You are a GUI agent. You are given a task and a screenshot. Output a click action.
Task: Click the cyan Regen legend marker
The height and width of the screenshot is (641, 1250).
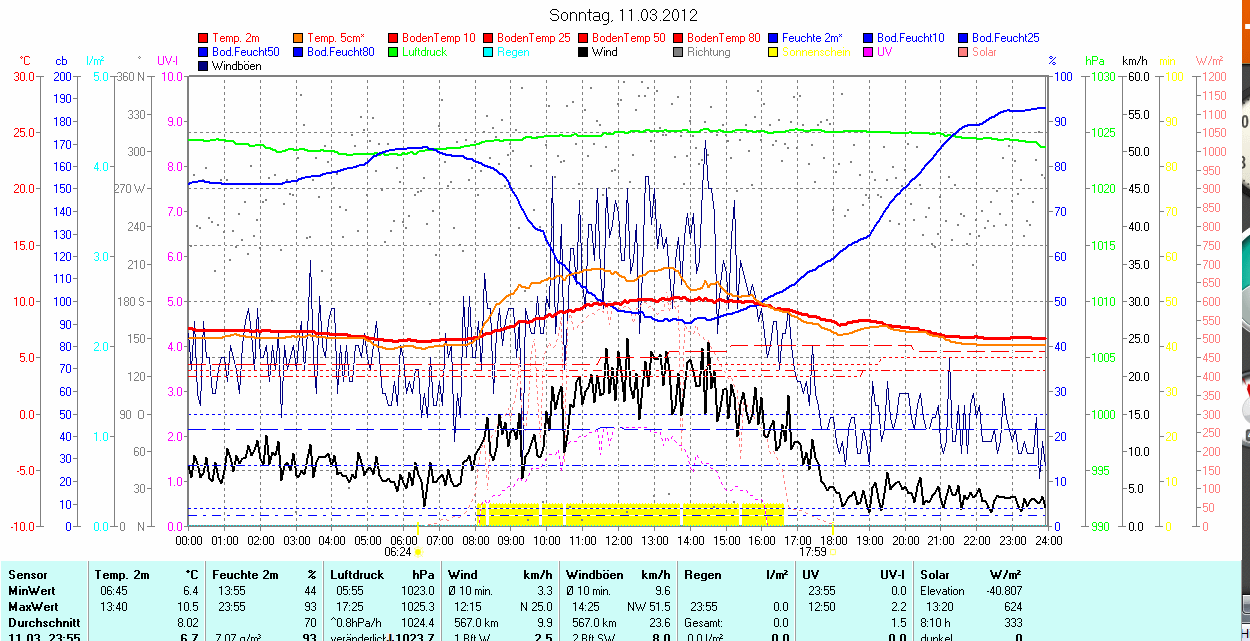489,52
